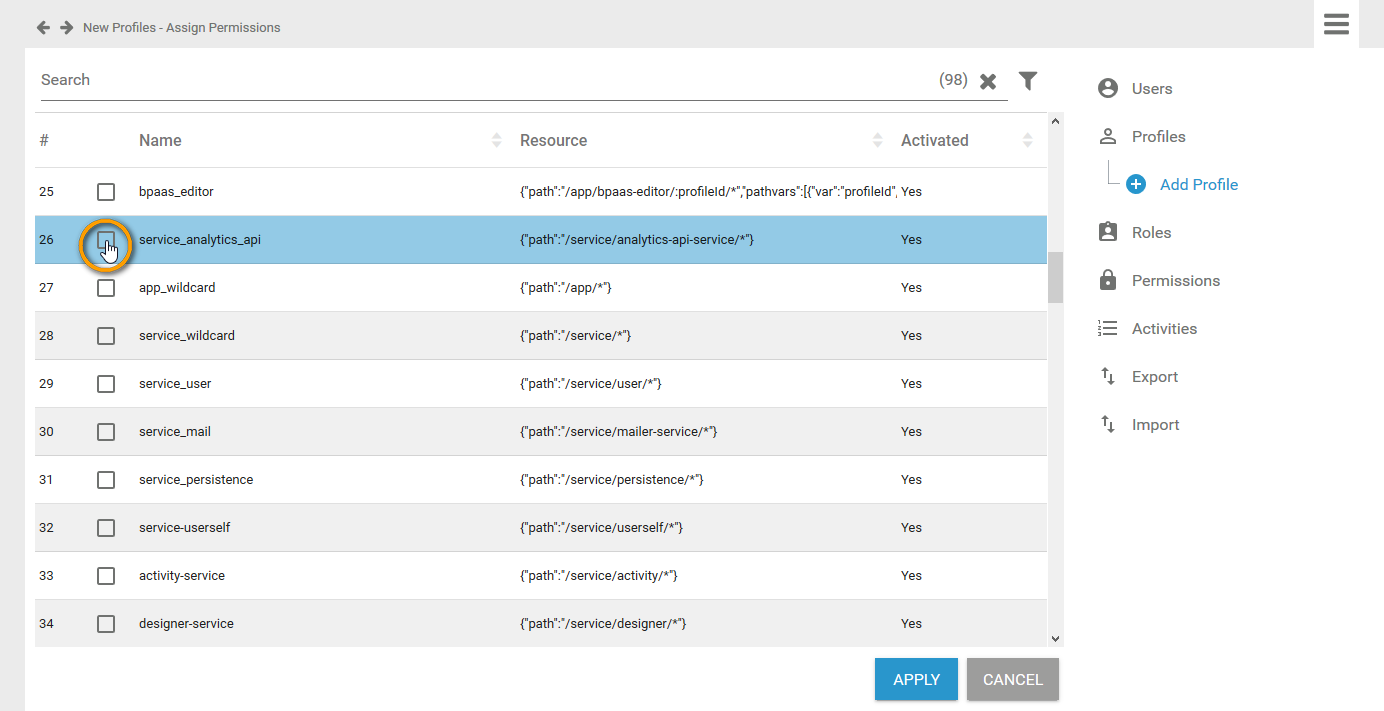1384x711 pixels.
Task: Click the Permissions lock icon
Action: (1107, 281)
